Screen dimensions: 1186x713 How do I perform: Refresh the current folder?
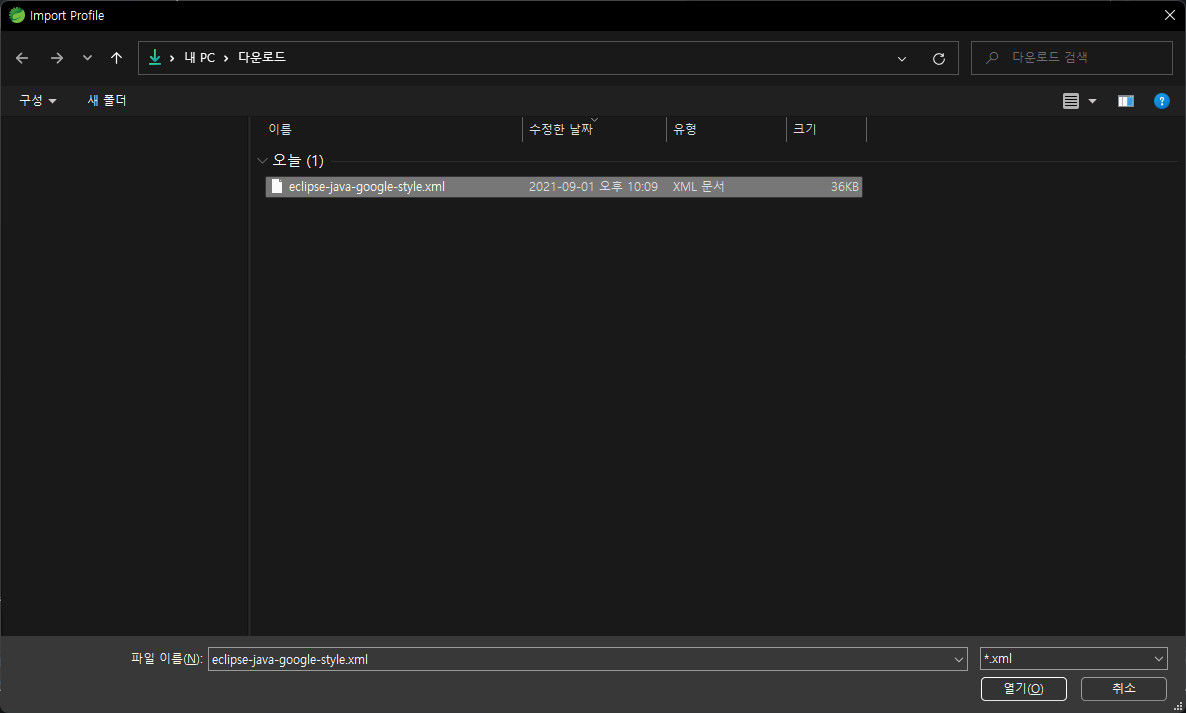pos(939,59)
